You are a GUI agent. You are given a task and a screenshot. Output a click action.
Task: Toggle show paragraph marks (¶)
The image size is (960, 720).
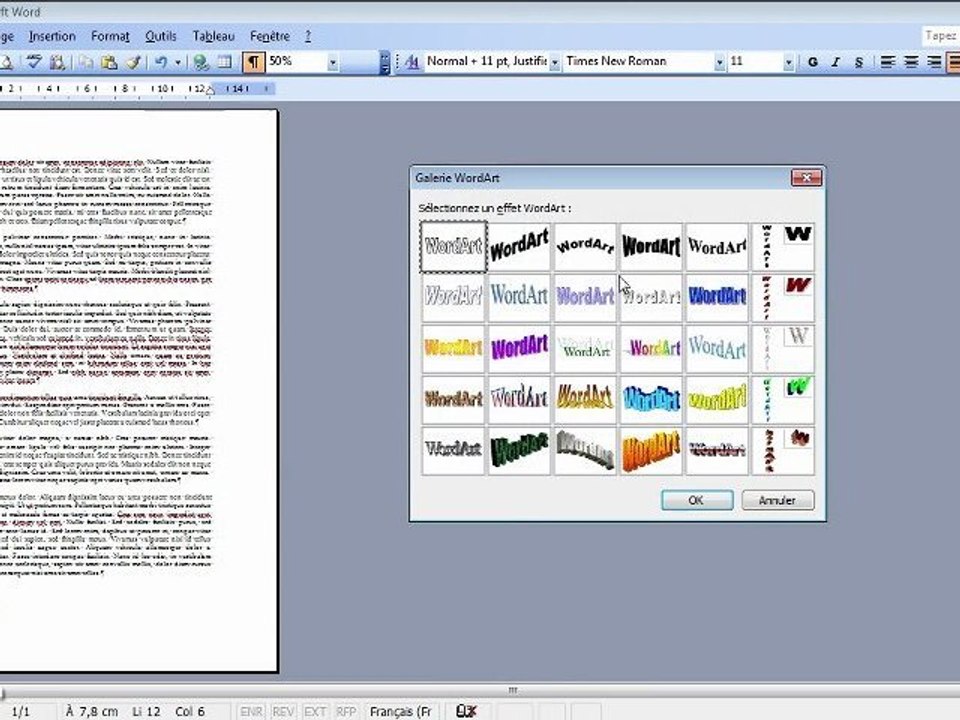[x=253, y=62]
